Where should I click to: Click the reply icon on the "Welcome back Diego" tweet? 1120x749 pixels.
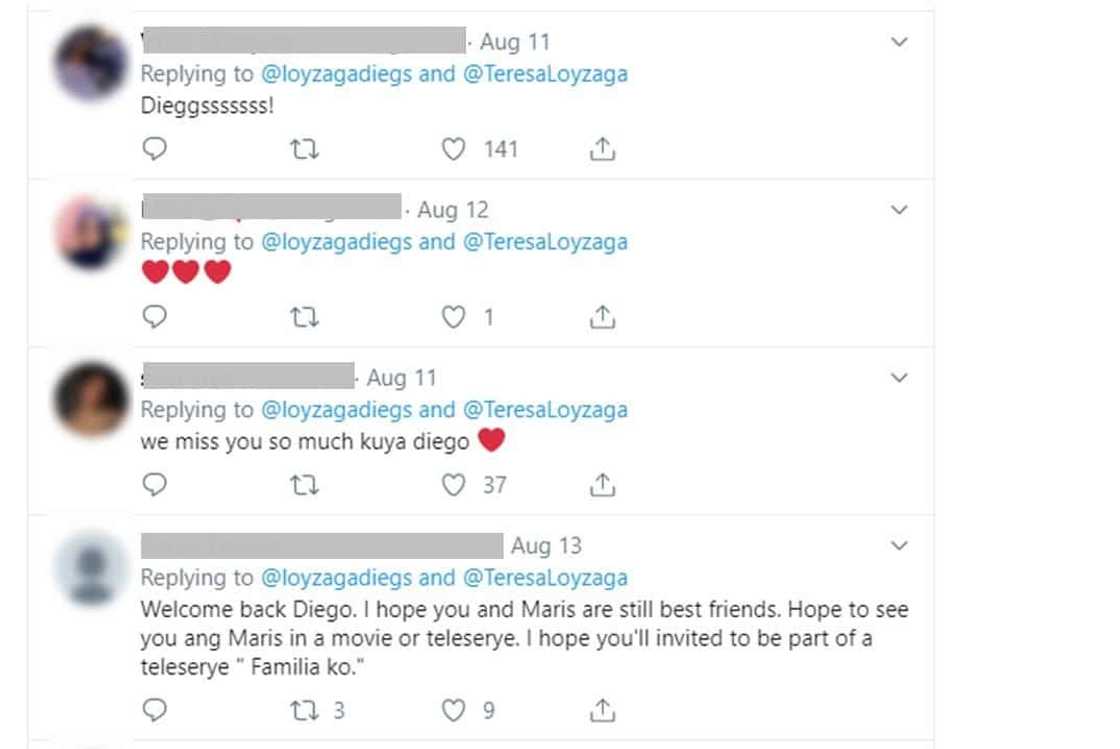tap(154, 710)
